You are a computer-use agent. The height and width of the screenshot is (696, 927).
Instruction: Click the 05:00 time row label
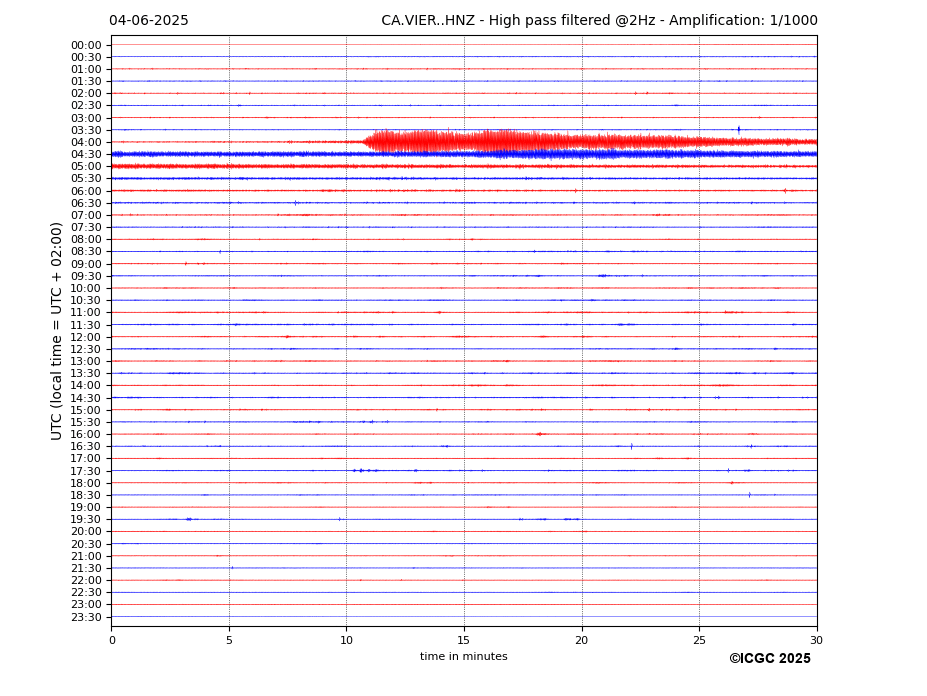(x=86, y=167)
